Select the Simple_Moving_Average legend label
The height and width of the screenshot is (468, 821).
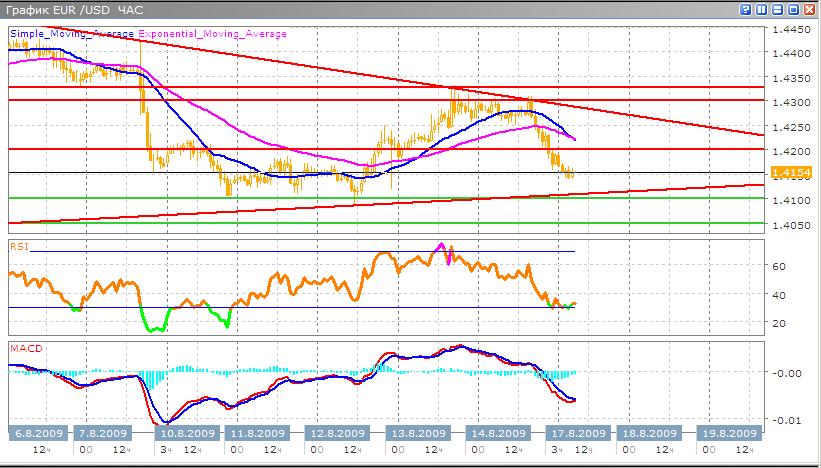72,34
